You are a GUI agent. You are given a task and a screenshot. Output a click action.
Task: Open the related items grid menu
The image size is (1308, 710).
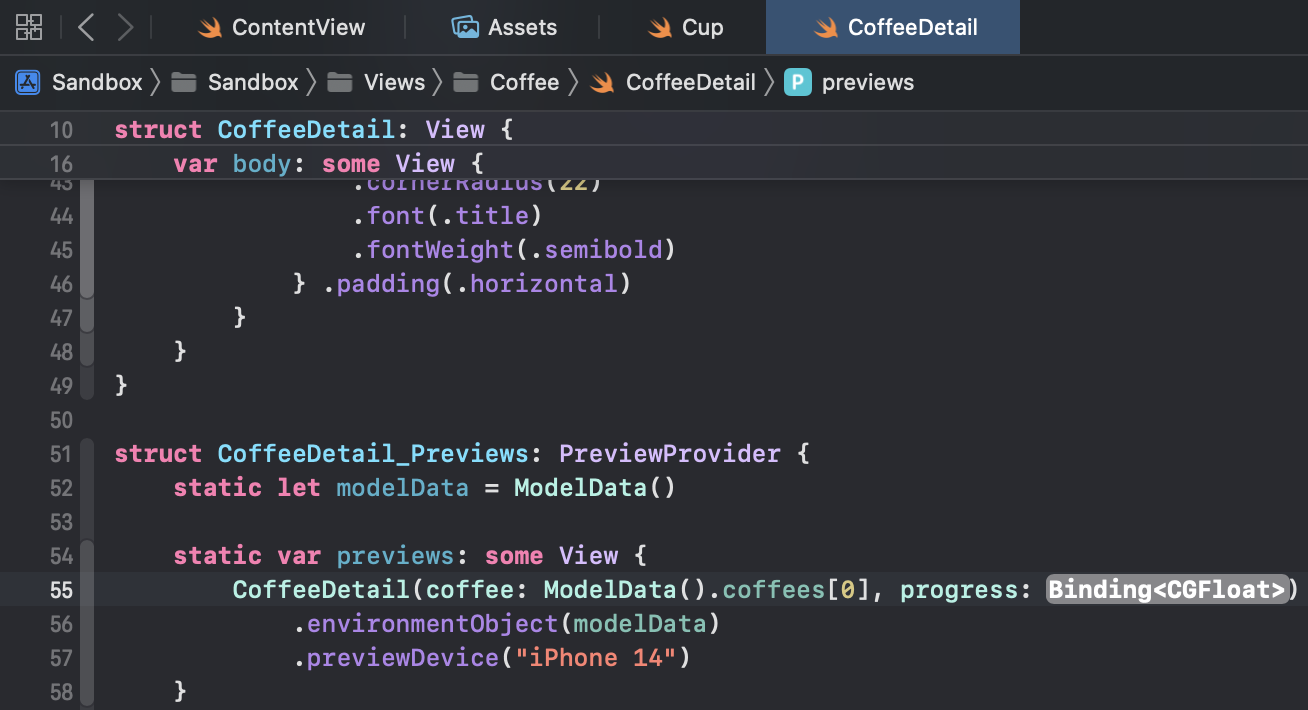(29, 27)
